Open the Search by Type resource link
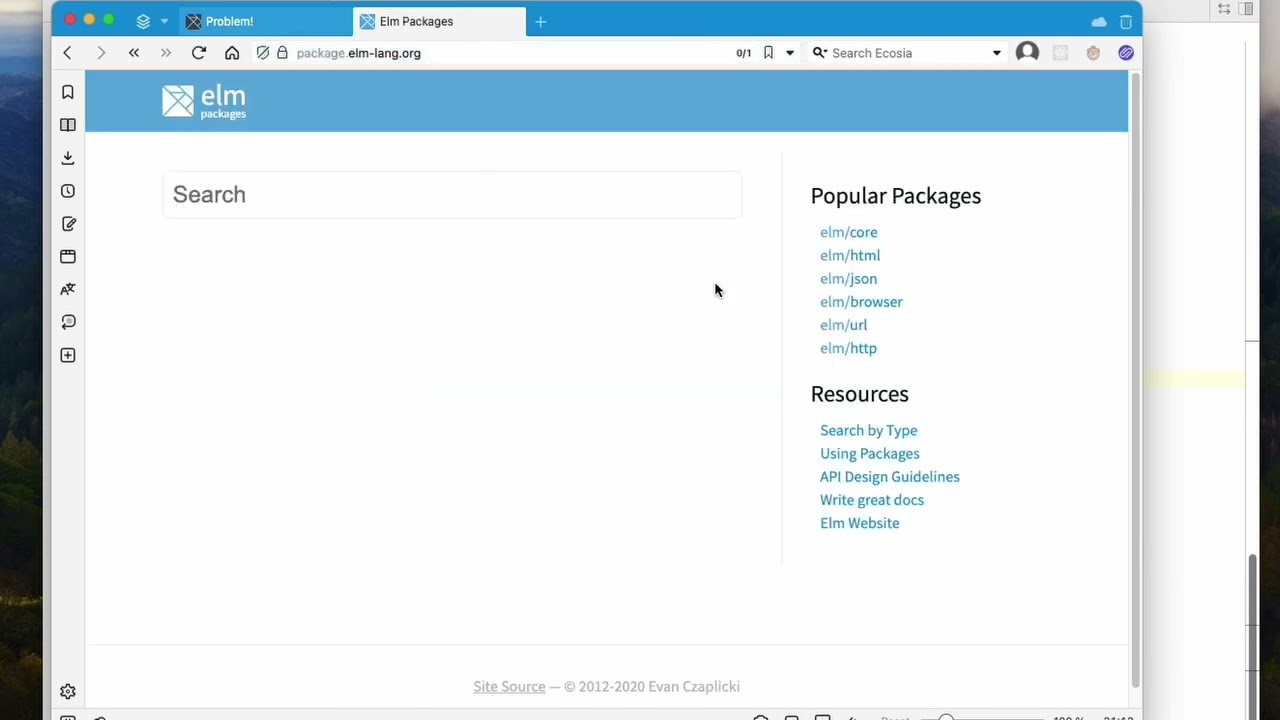The image size is (1280, 720). 869,430
